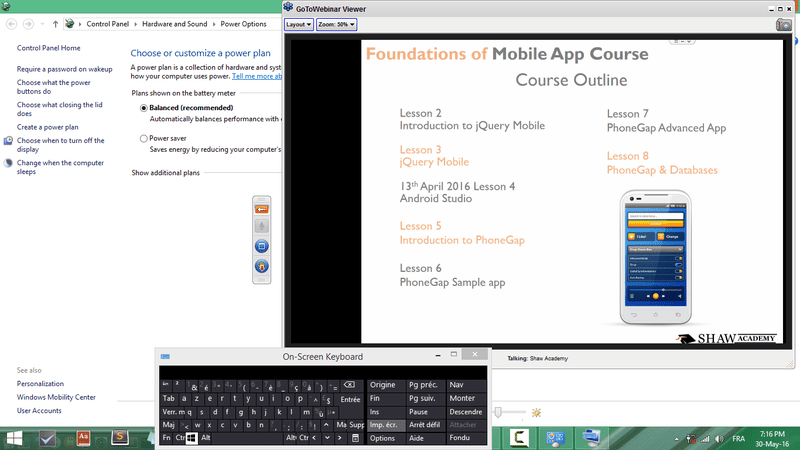Open the Windows Start button
Image resolution: width=800 pixels, height=450 pixels.
coord(17,437)
